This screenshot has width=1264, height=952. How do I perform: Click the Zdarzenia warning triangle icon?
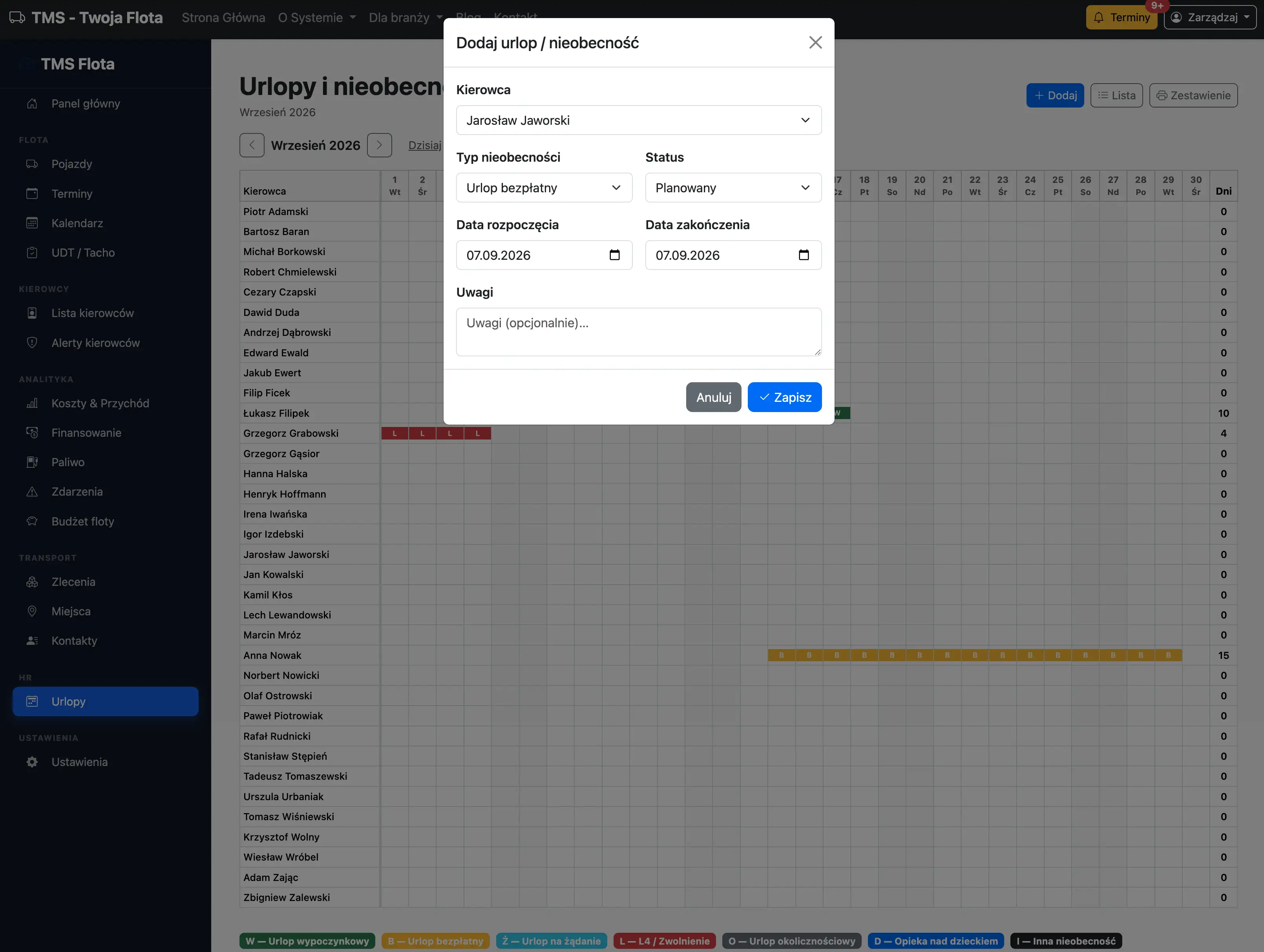(32, 492)
